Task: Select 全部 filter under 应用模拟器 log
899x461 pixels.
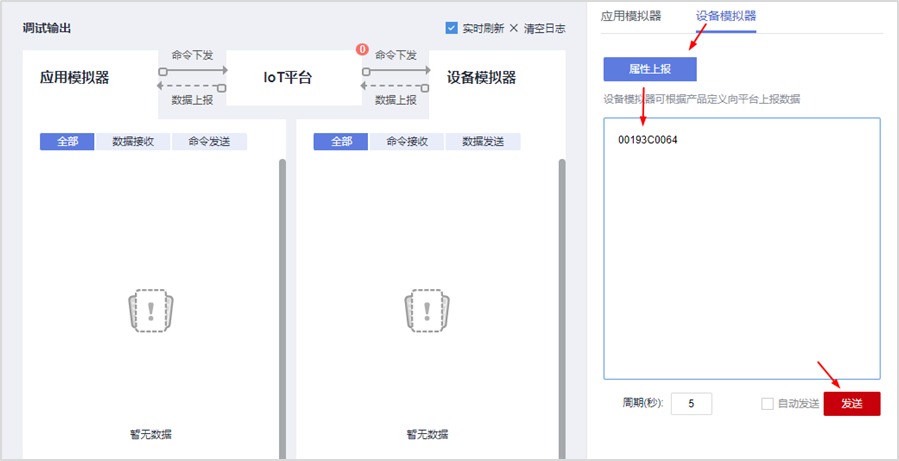Action: click(68, 142)
